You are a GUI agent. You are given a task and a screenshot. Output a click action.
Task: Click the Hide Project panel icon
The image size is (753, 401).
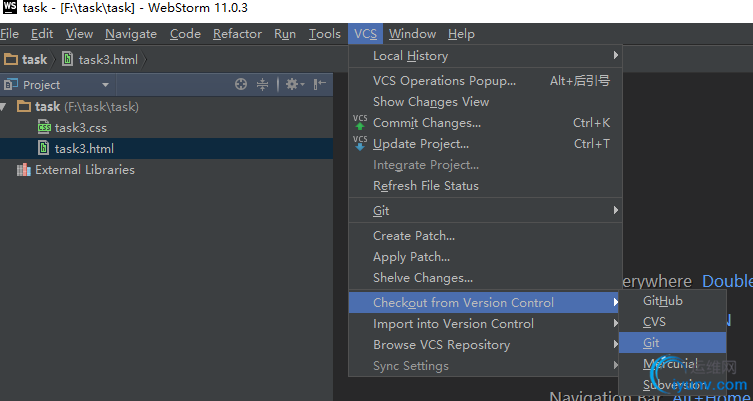(x=320, y=85)
